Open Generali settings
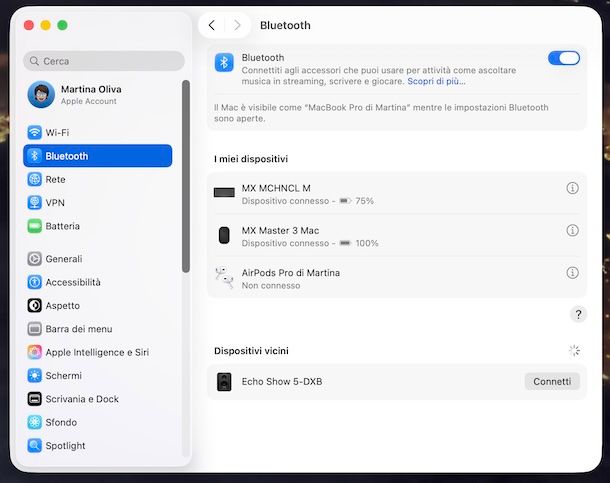The image size is (610, 483). click(x=98, y=259)
